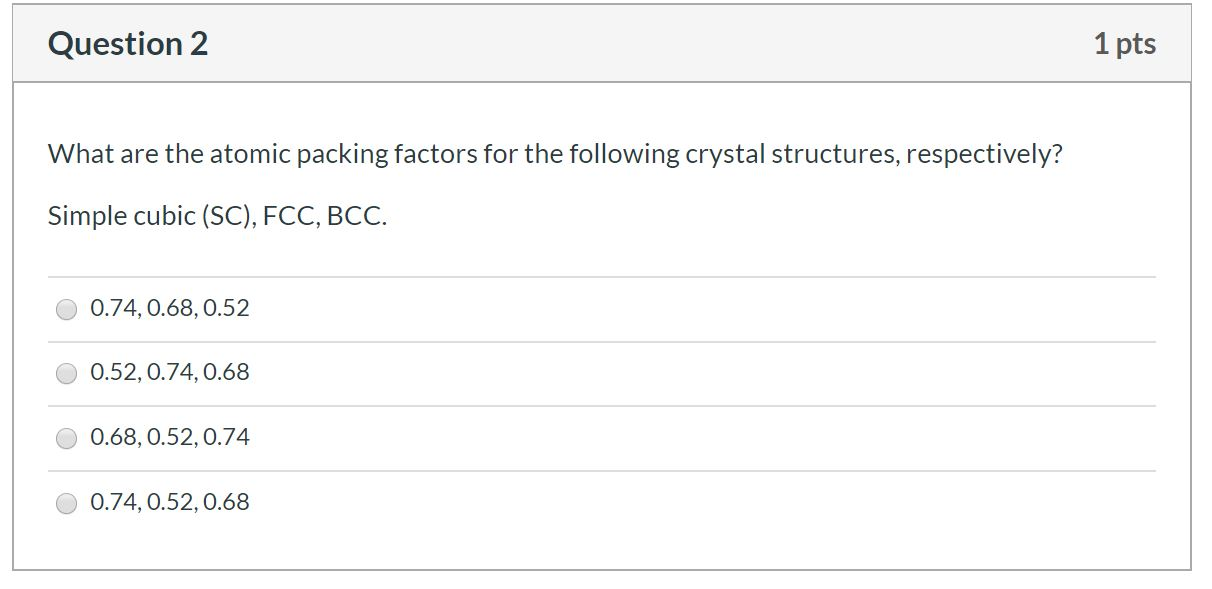Select the radio button for 0.52, 0.74, 0.68

[x=66, y=373]
